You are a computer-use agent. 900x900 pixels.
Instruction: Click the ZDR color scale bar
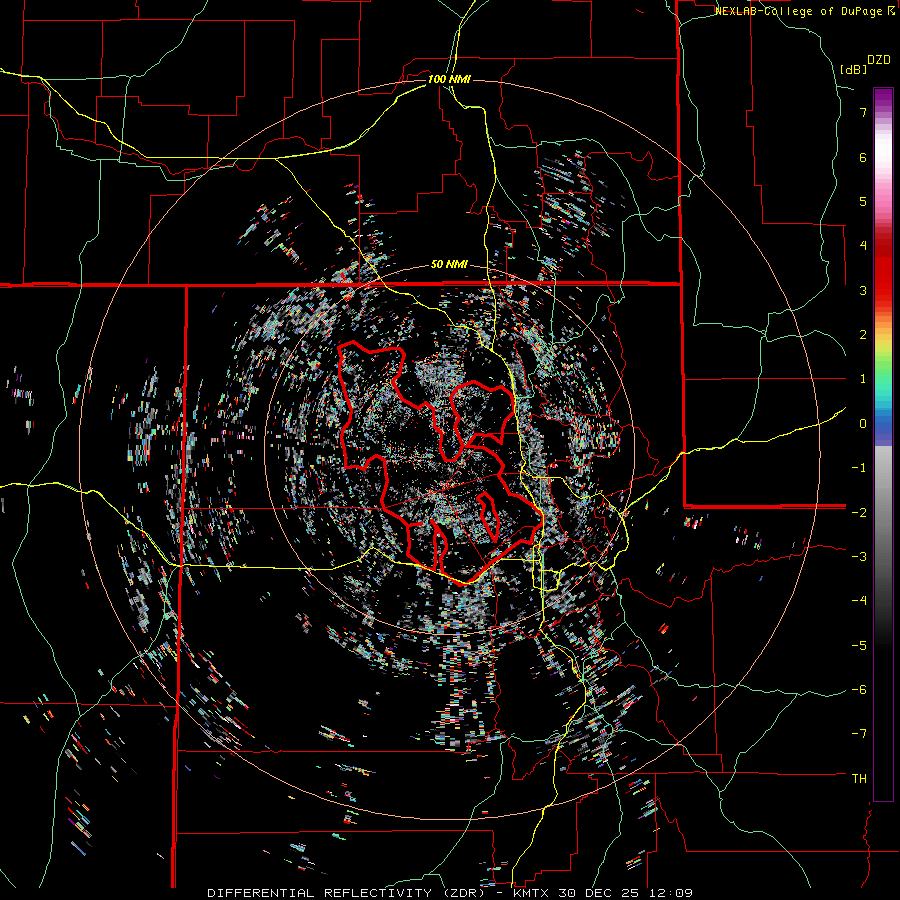click(883, 444)
